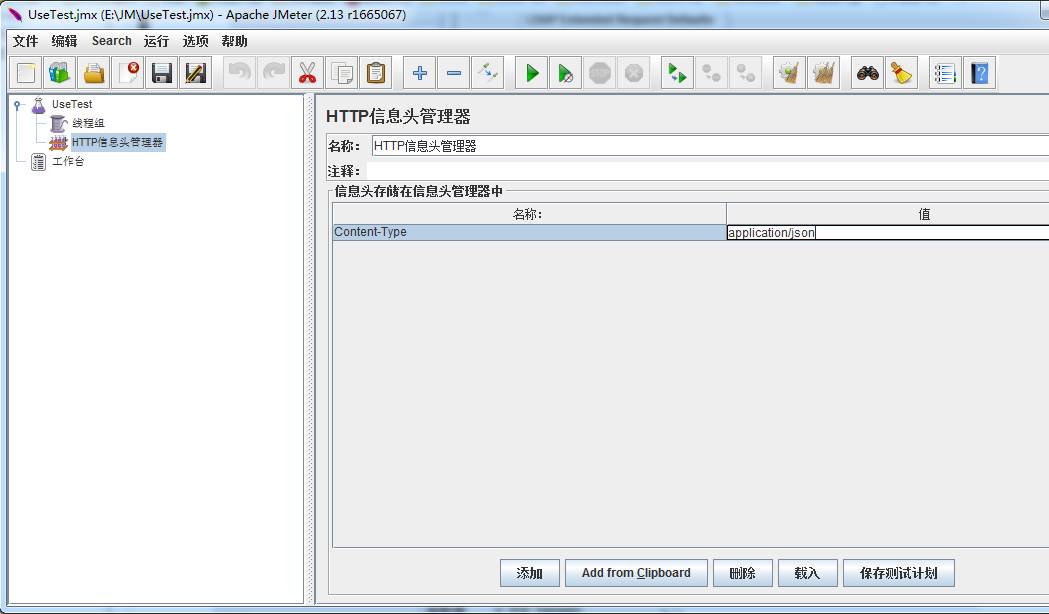Undo the last action in toolbar
The image size is (1049, 614).
(x=240, y=73)
